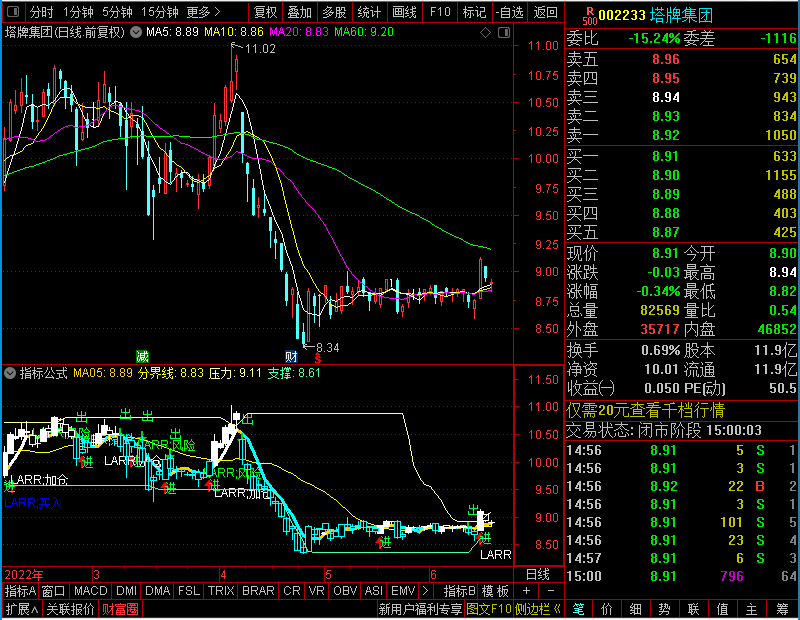Select the DMI indicator
The height and width of the screenshot is (620, 800).
126,591
